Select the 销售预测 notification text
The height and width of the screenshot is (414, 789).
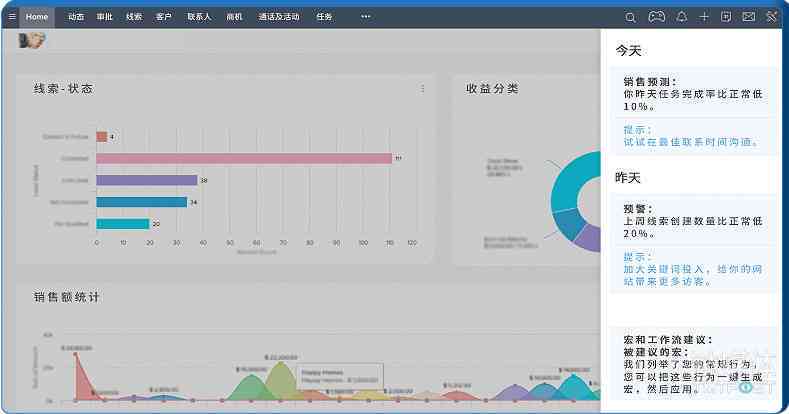point(692,94)
